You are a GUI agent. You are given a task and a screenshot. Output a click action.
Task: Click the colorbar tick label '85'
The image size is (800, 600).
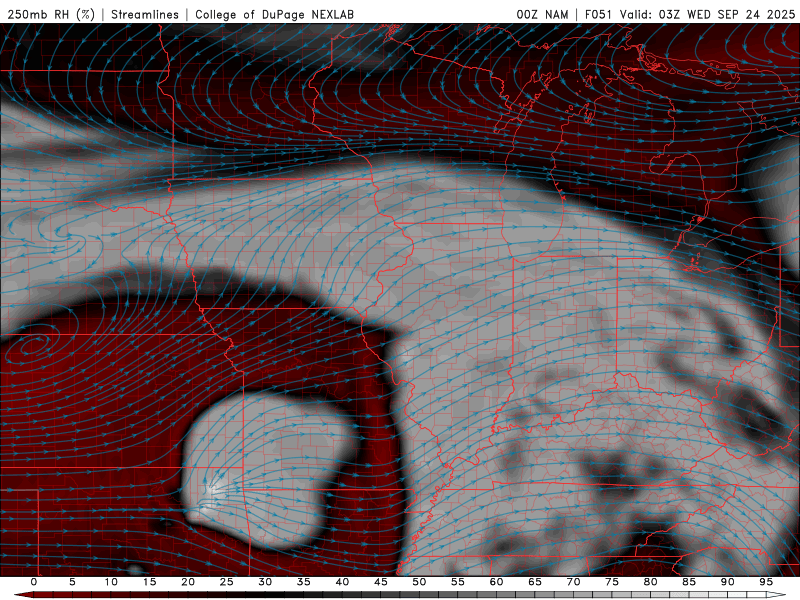689,582
